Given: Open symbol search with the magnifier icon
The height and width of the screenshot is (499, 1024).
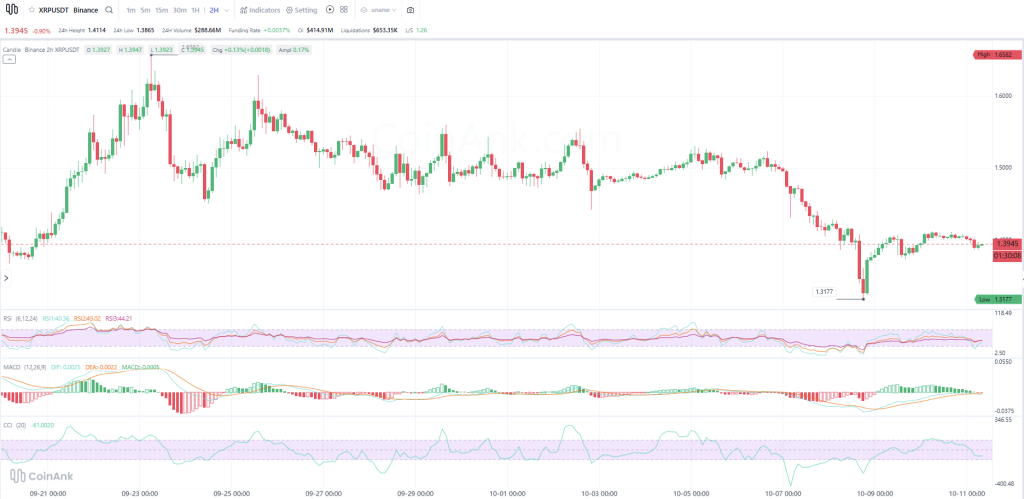Looking at the screenshot, I should (108, 10).
